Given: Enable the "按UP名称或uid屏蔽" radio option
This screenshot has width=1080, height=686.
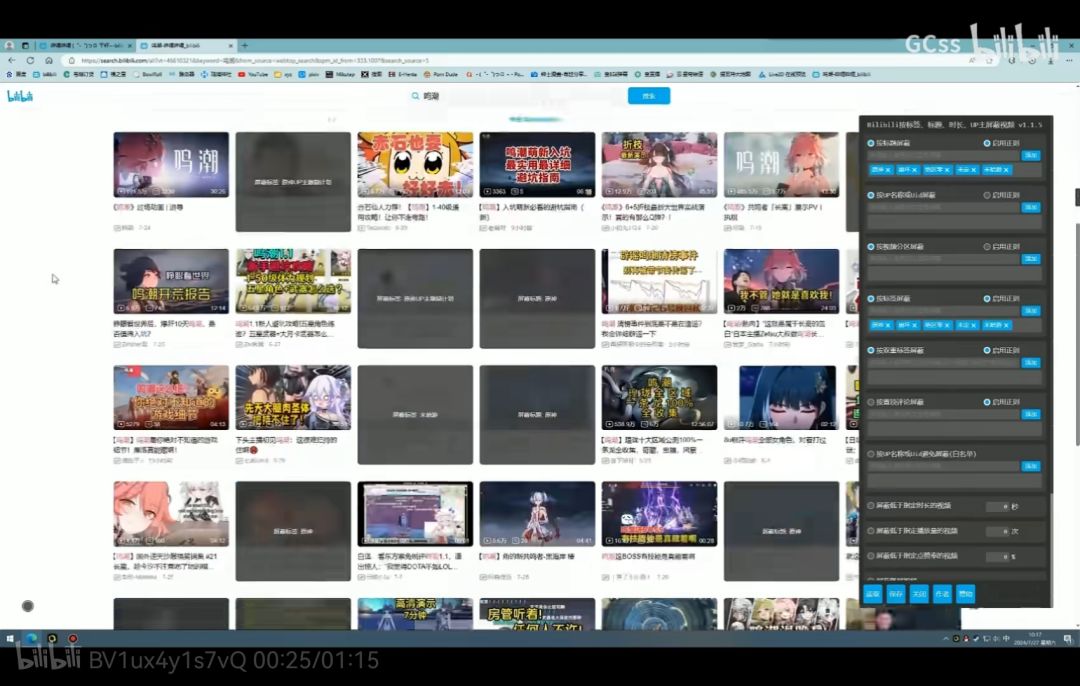Looking at the screenshot, I should coord(871,195).
